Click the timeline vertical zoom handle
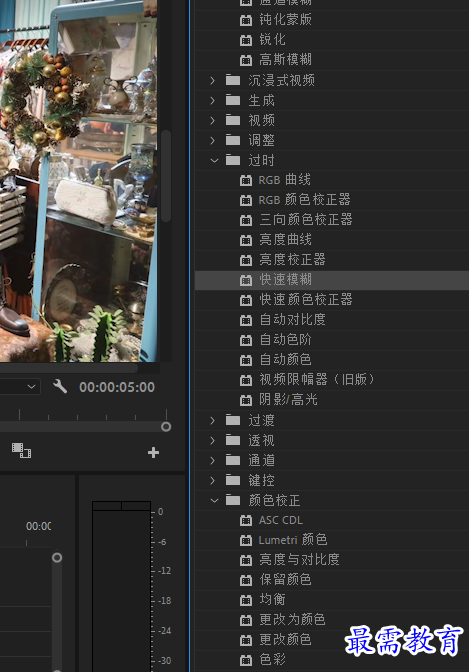 (57, 558)
